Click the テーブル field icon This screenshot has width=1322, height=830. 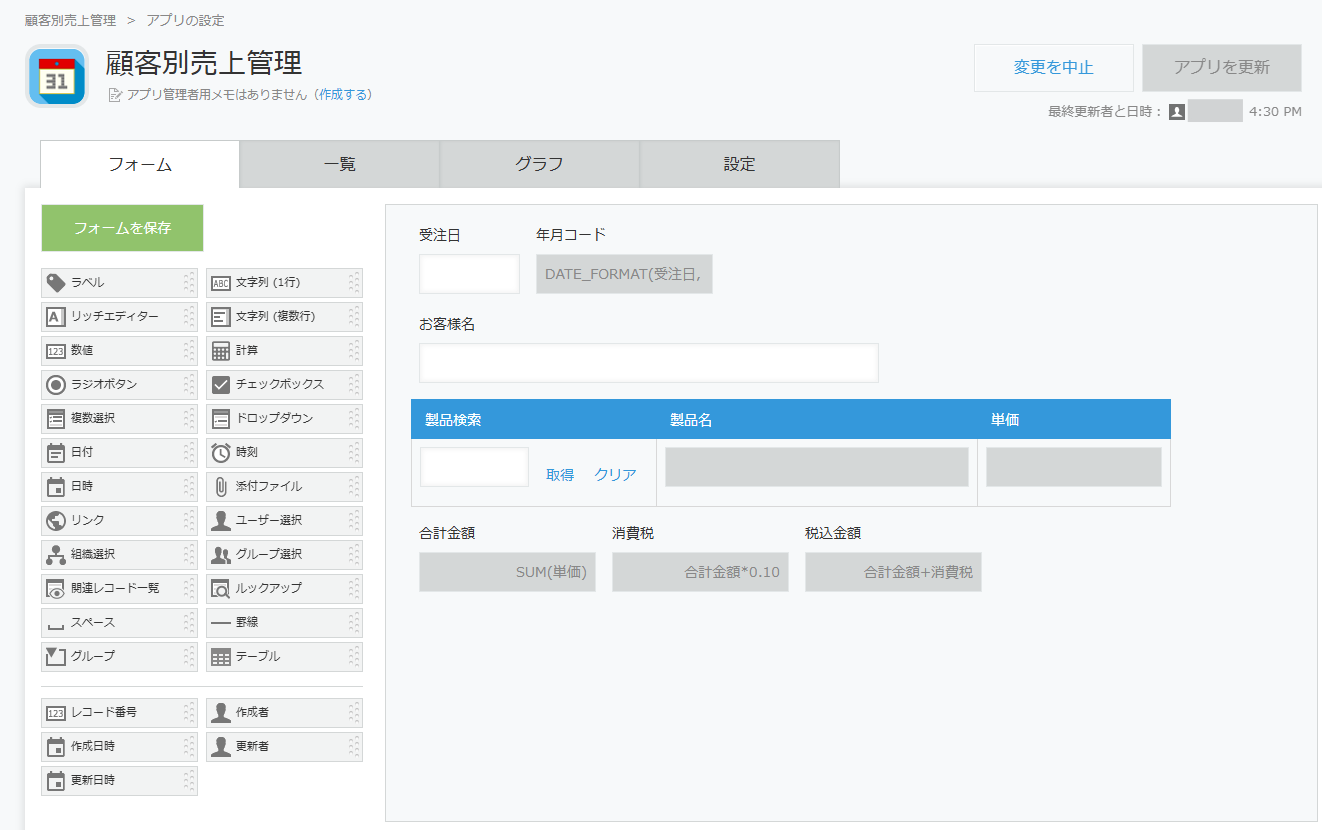(x=221, y=657)
